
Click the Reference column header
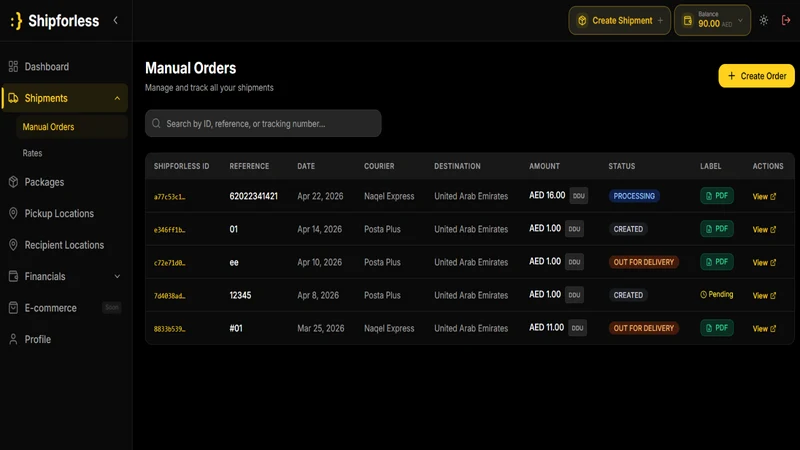pos(249,166)
